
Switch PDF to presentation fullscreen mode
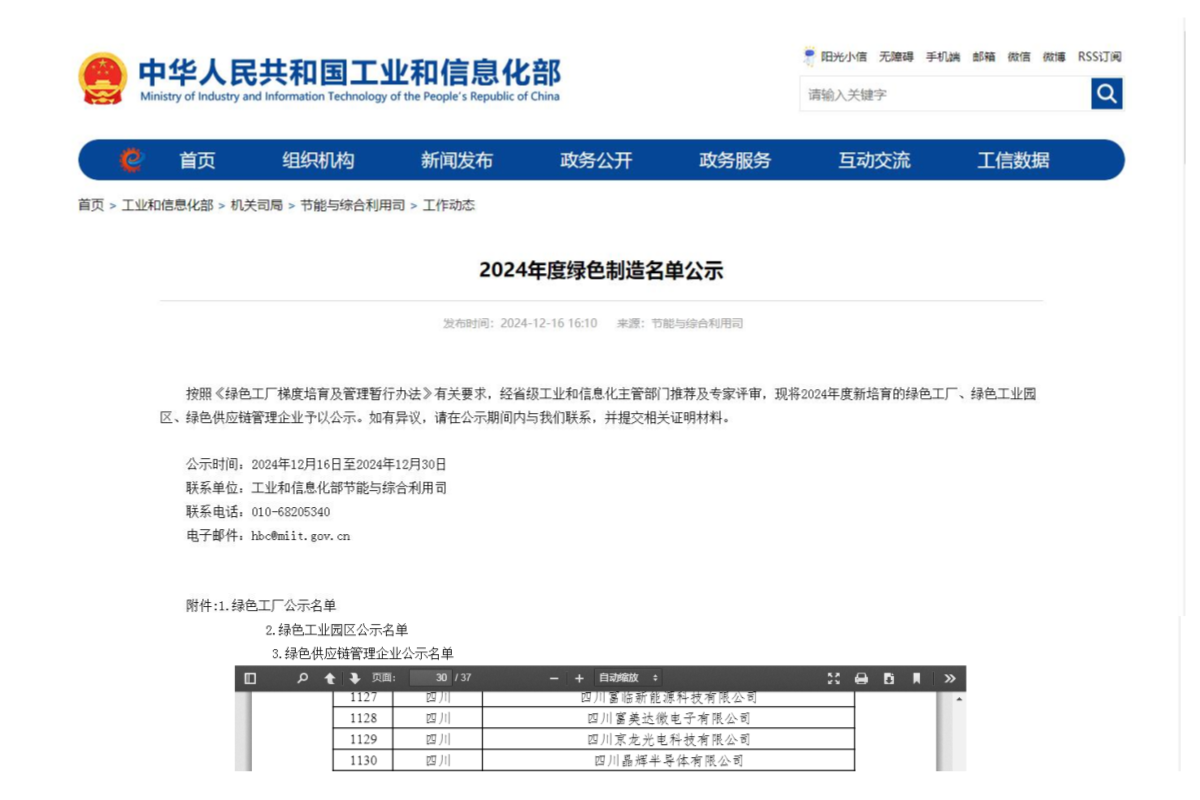pos(834,678)
